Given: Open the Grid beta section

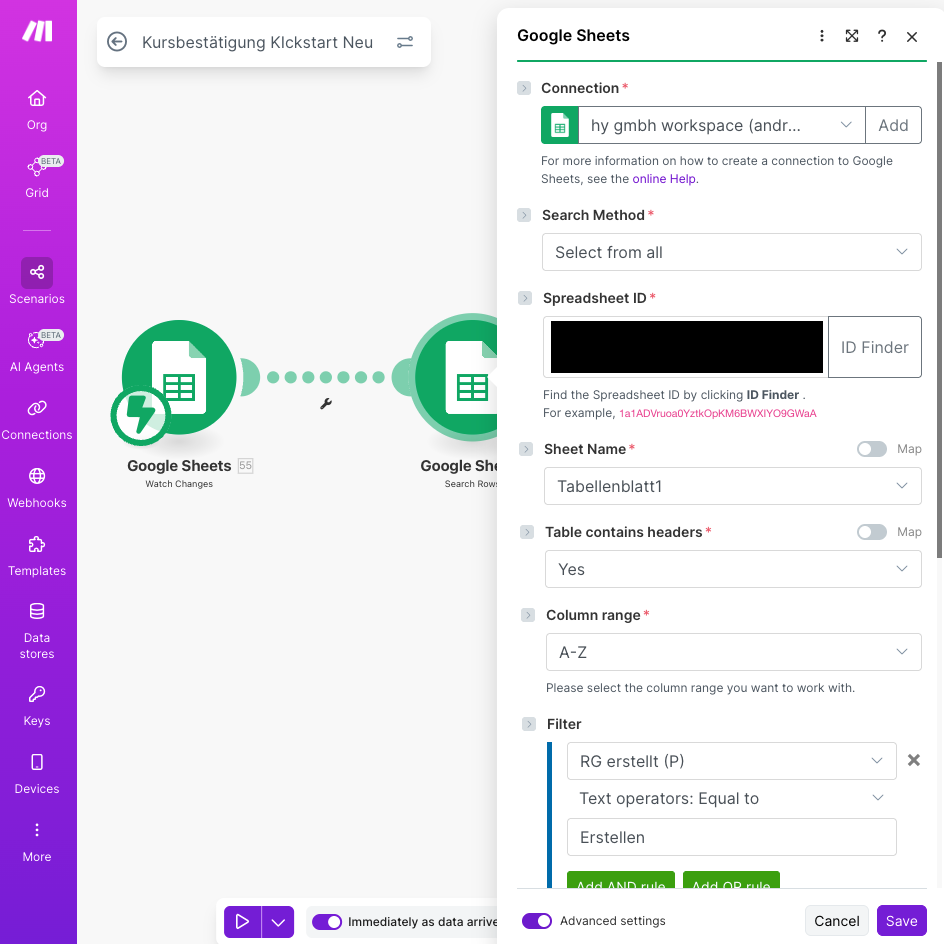Looking at the screenshot, I should 37,178.
